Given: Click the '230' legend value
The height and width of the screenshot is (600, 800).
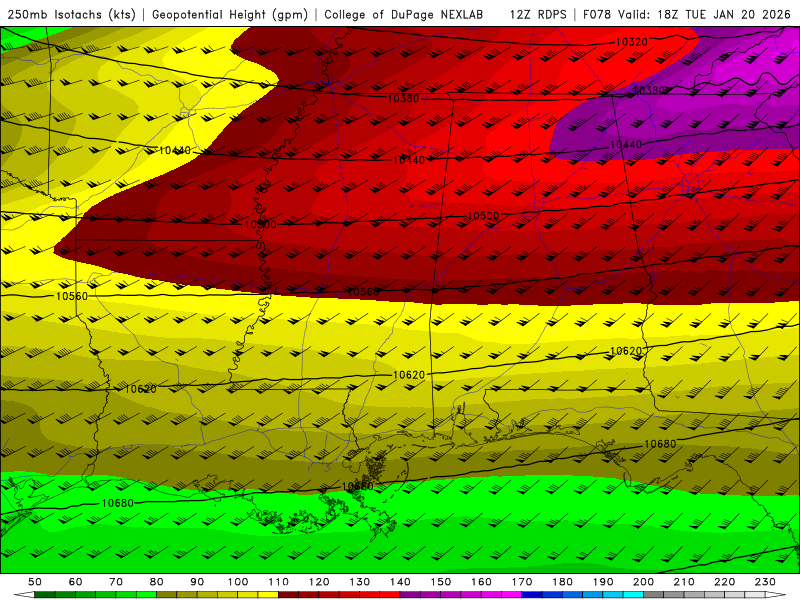Looking at the screenshot, I should pos(765,582).
